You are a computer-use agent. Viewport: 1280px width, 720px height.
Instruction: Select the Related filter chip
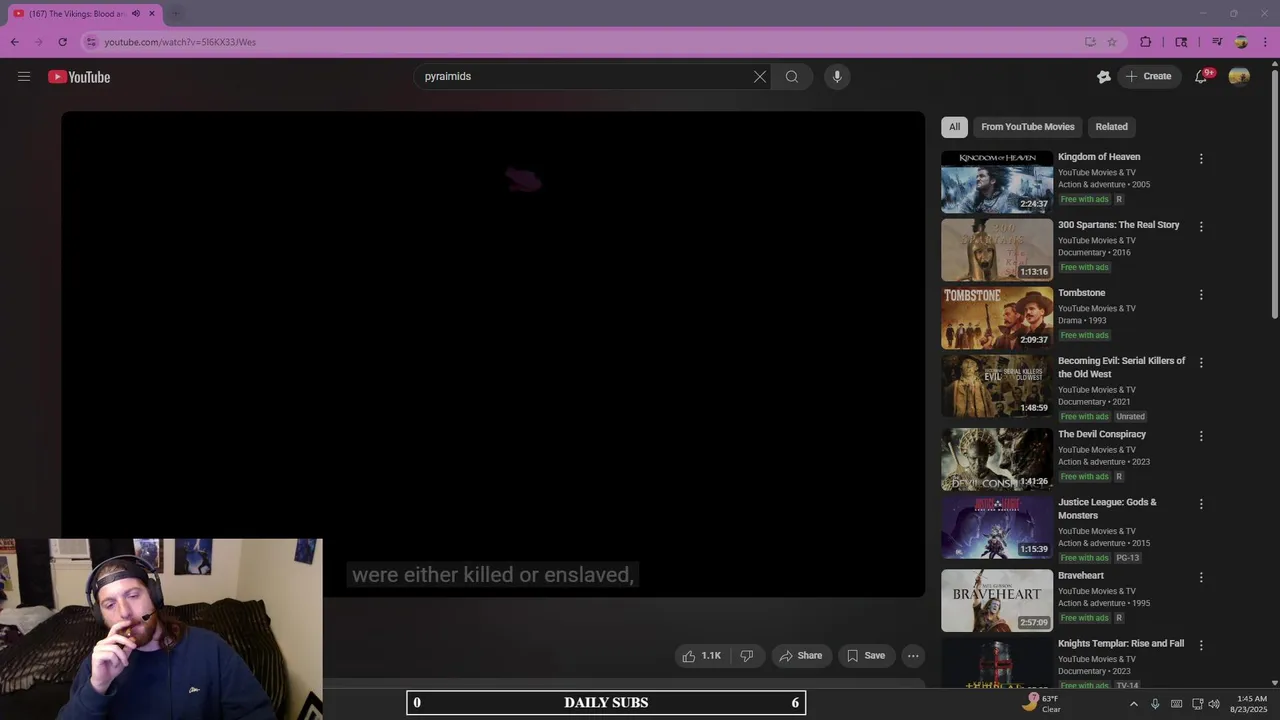pyautogui.click(x=1111, y=127)
